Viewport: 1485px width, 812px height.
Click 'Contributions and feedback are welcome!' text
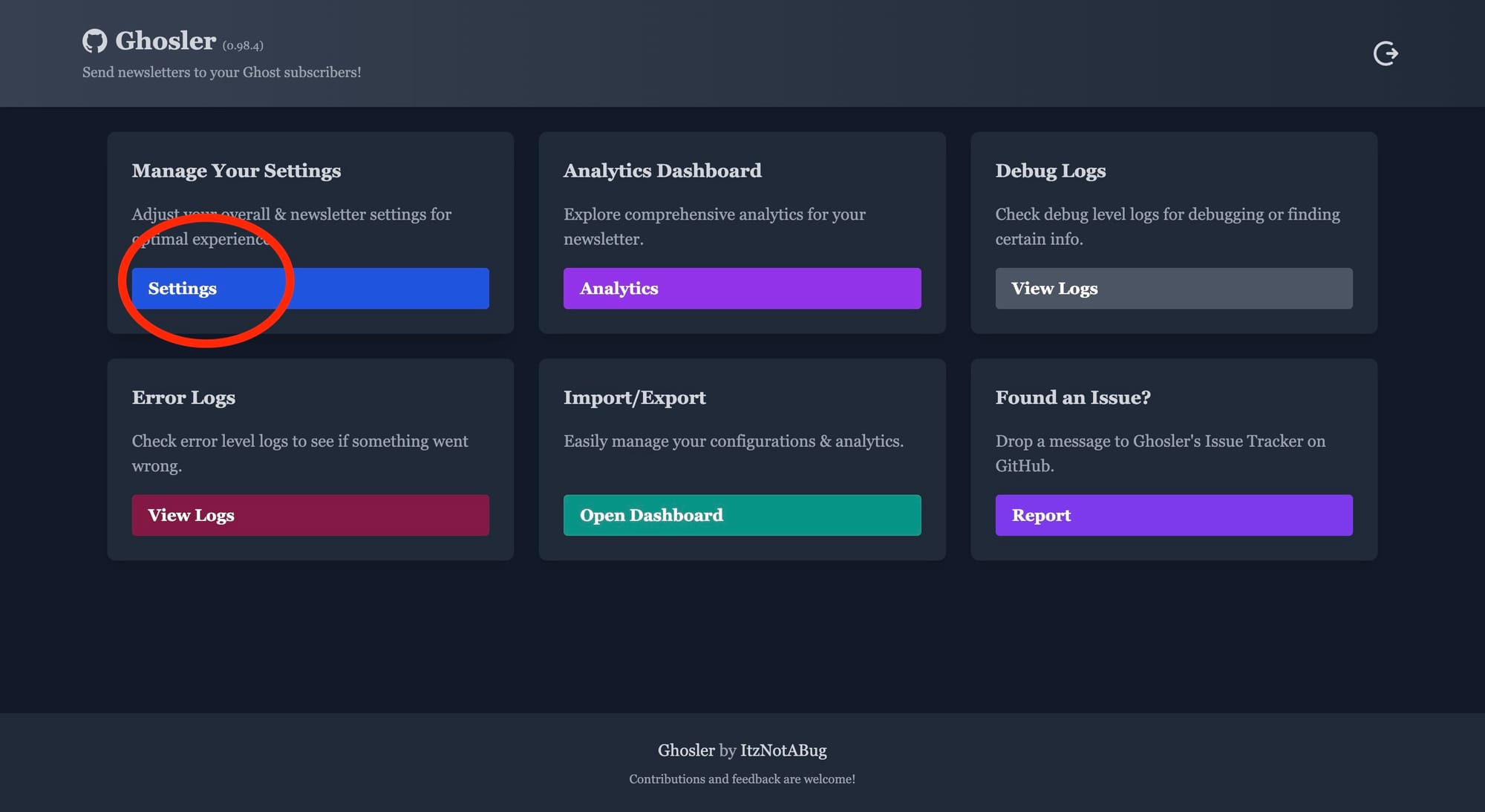click(x=742, y=779)
